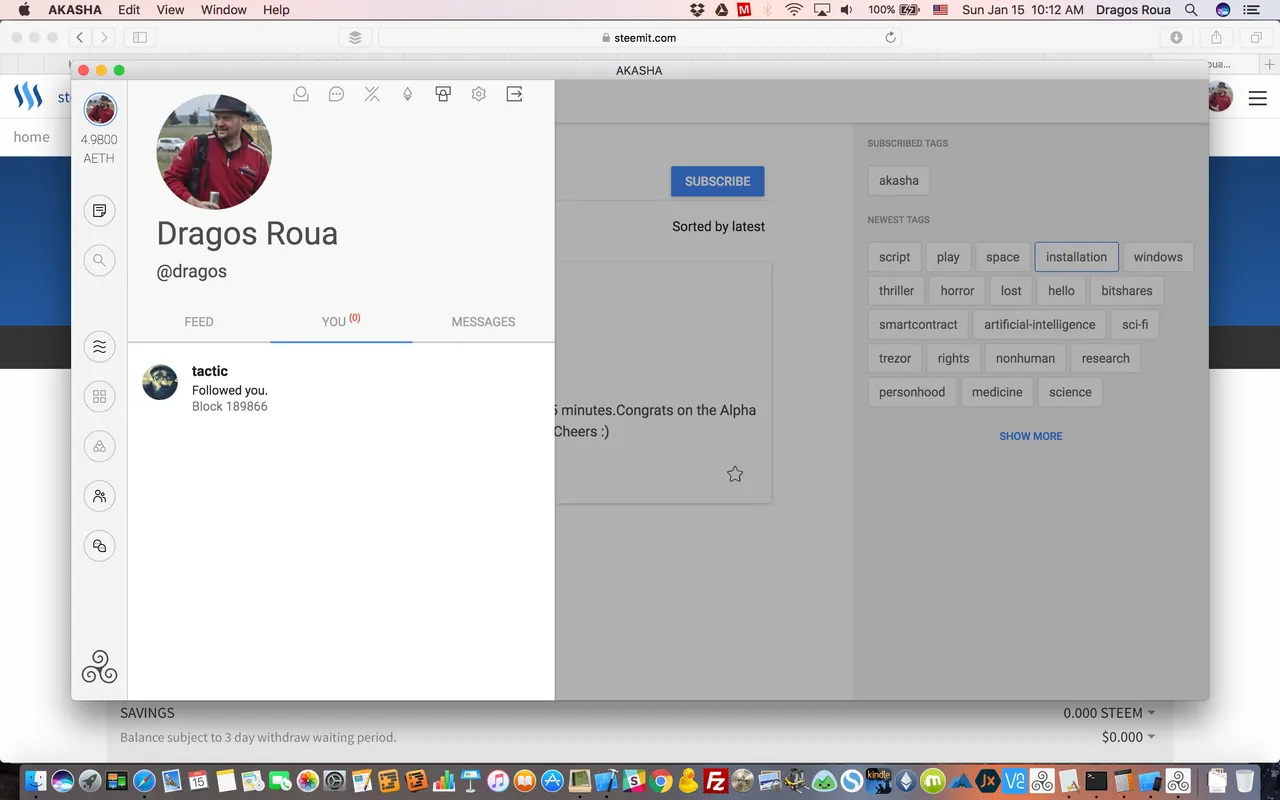The width and height of the screenshot is (1280, 800).
Task: Open the Help menu in menu bar
Action: coord(276,9)
